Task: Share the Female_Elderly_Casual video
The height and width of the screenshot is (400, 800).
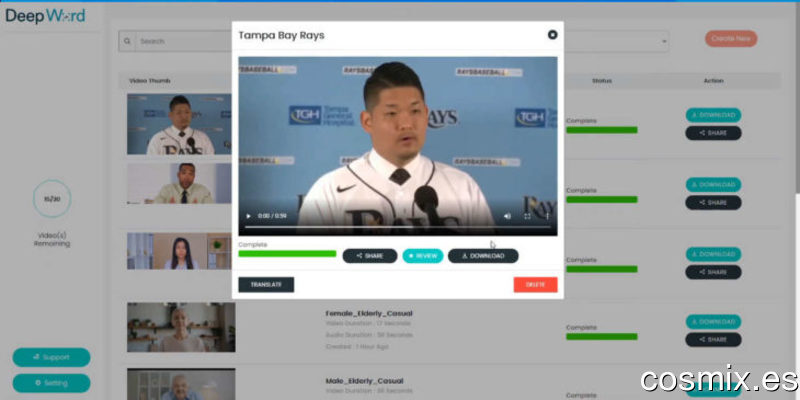Action: 713,340
